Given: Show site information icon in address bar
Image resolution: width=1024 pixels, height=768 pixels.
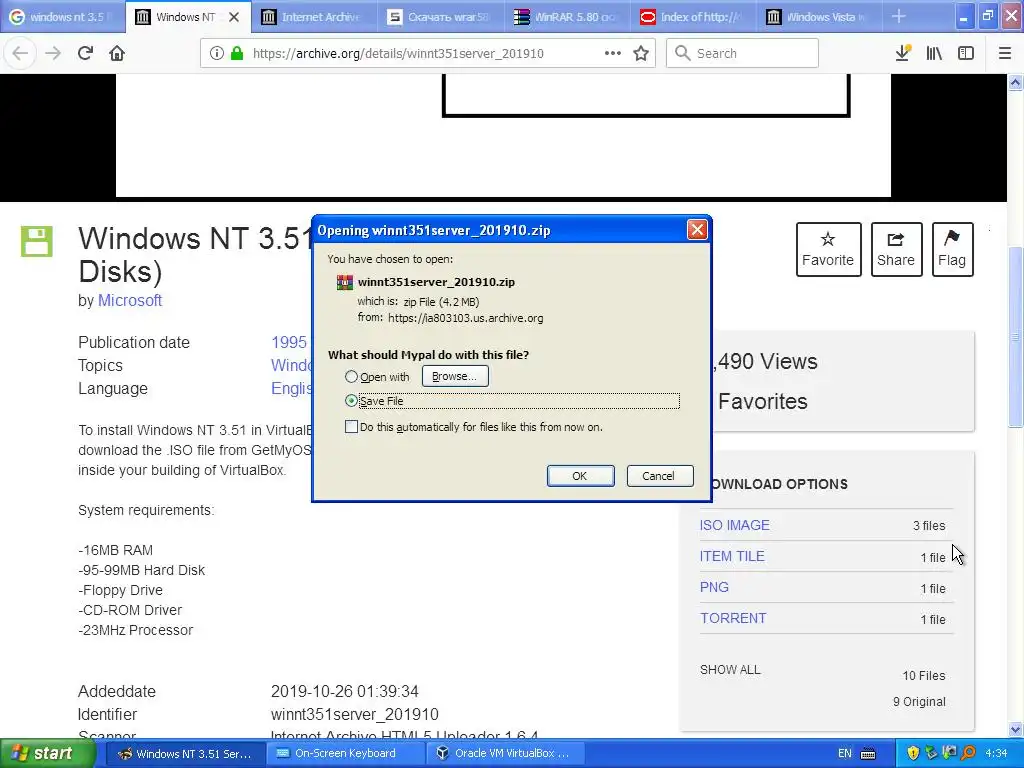Looking at the screenshot, I should [216, 53].
